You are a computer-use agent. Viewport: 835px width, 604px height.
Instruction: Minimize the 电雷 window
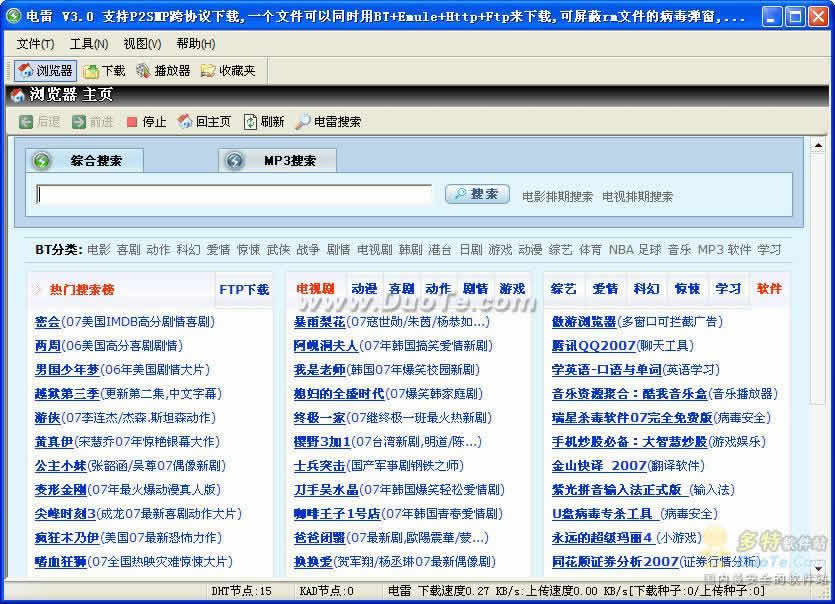772,17
